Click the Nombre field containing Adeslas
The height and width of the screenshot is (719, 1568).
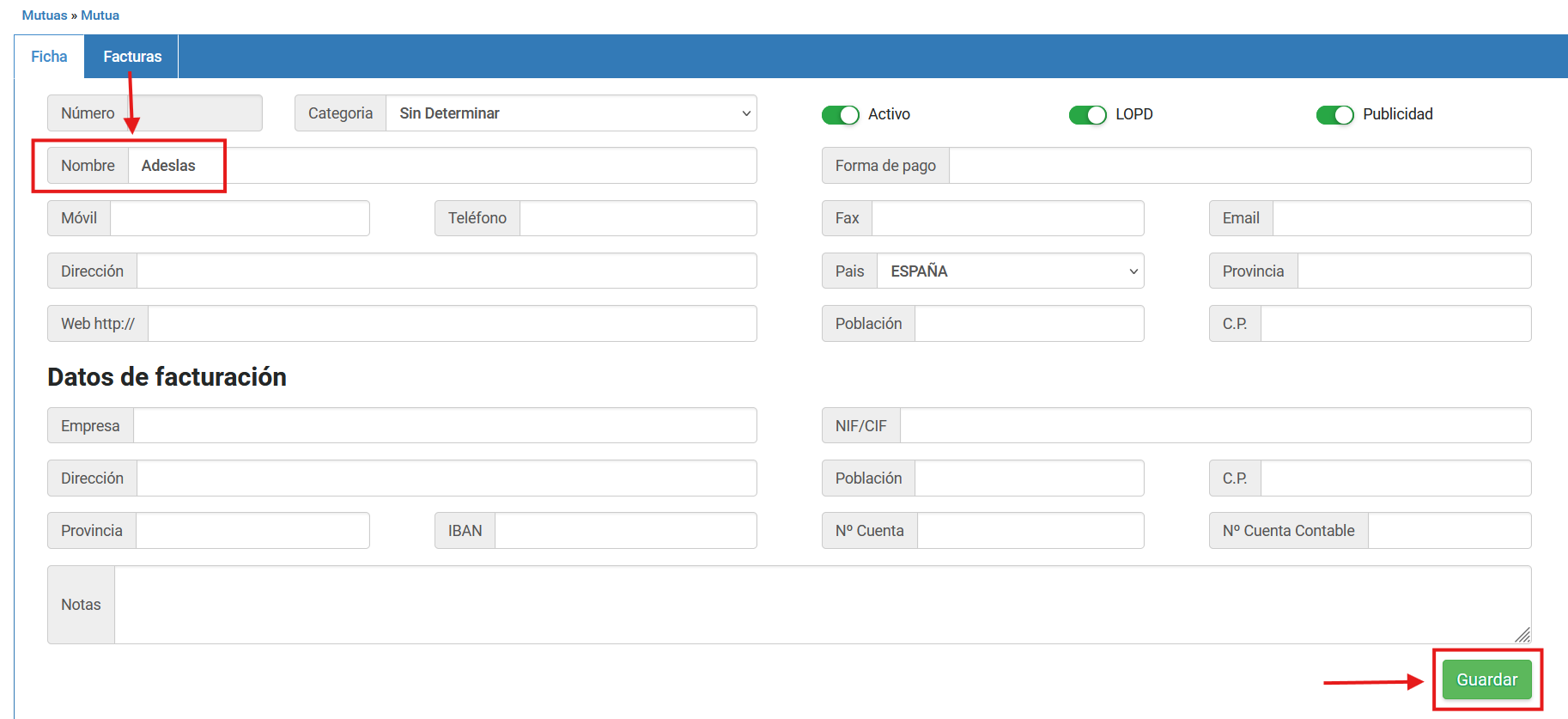point(442,166)
